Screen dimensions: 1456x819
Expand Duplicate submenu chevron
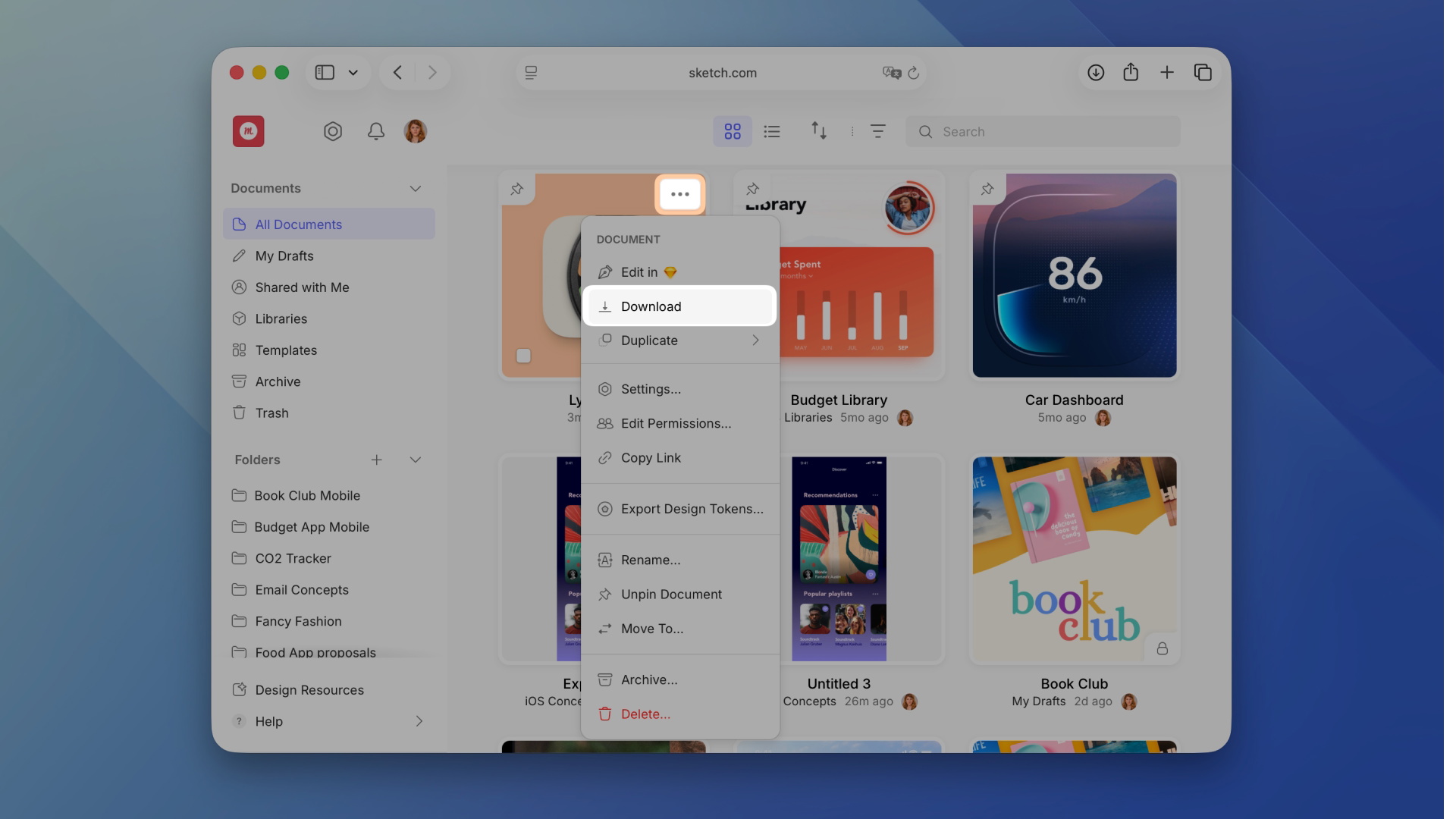tap(755, 340)
